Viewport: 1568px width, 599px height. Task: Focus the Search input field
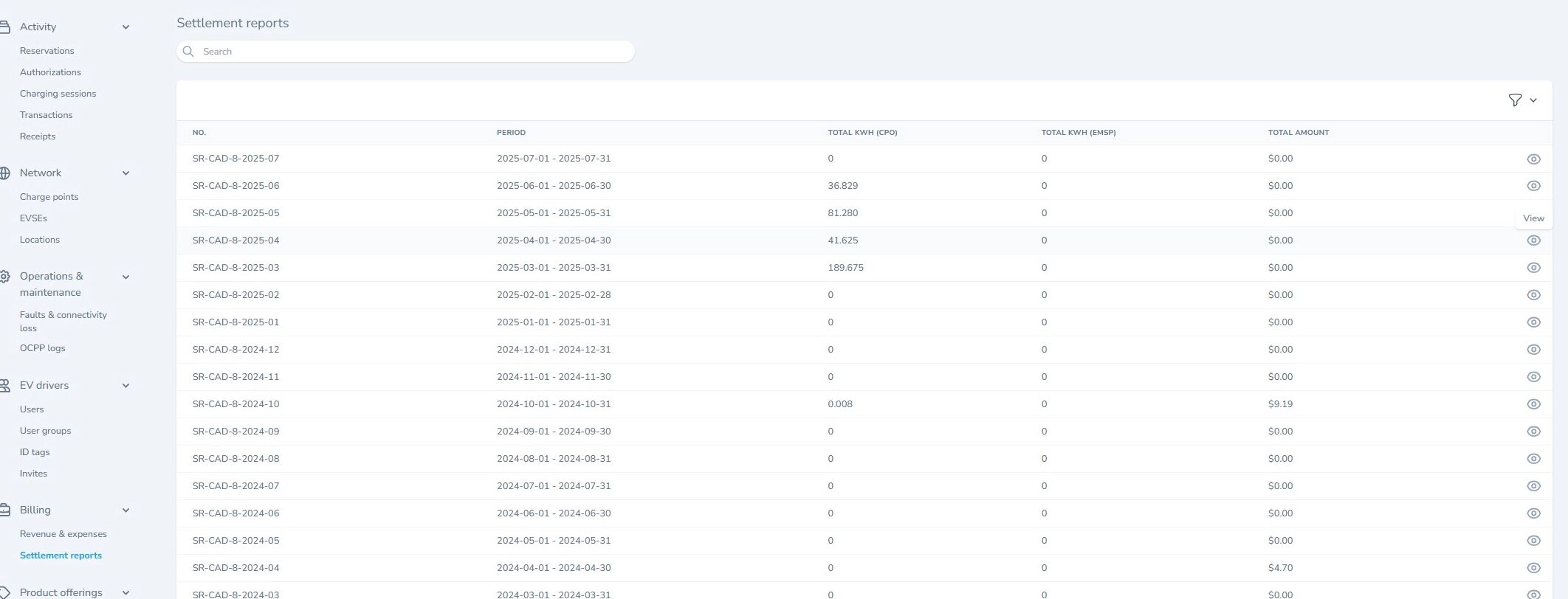point(405,52)
